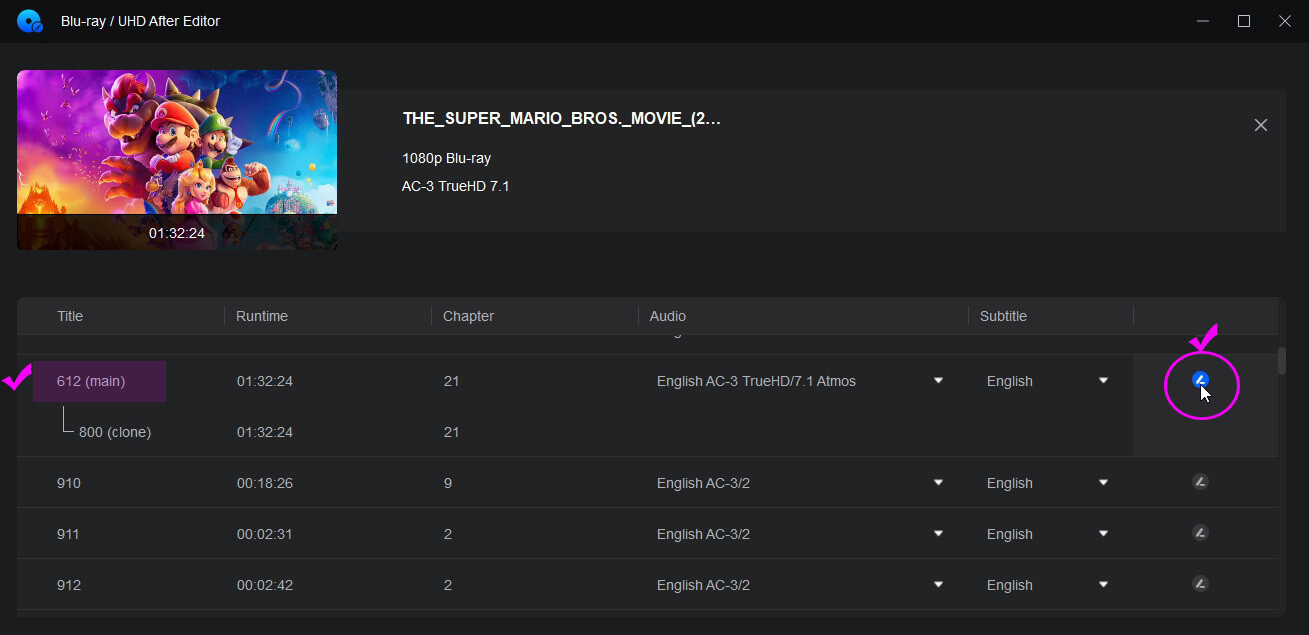Maximize the After Editor window
The width and height of the screenshot is (1309, 635).
point(1244,21)
